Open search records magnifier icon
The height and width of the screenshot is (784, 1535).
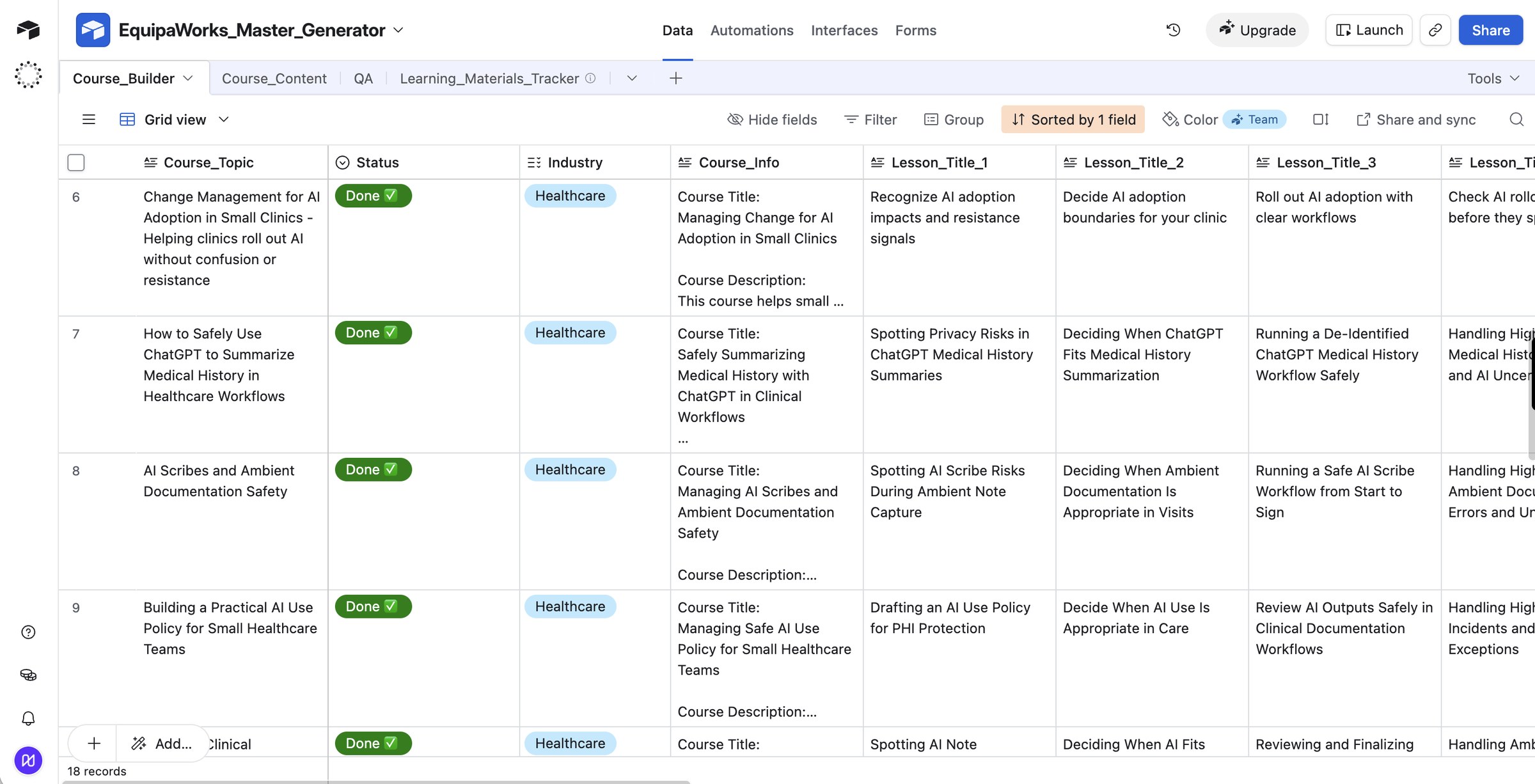click(x=1516, y=120)
